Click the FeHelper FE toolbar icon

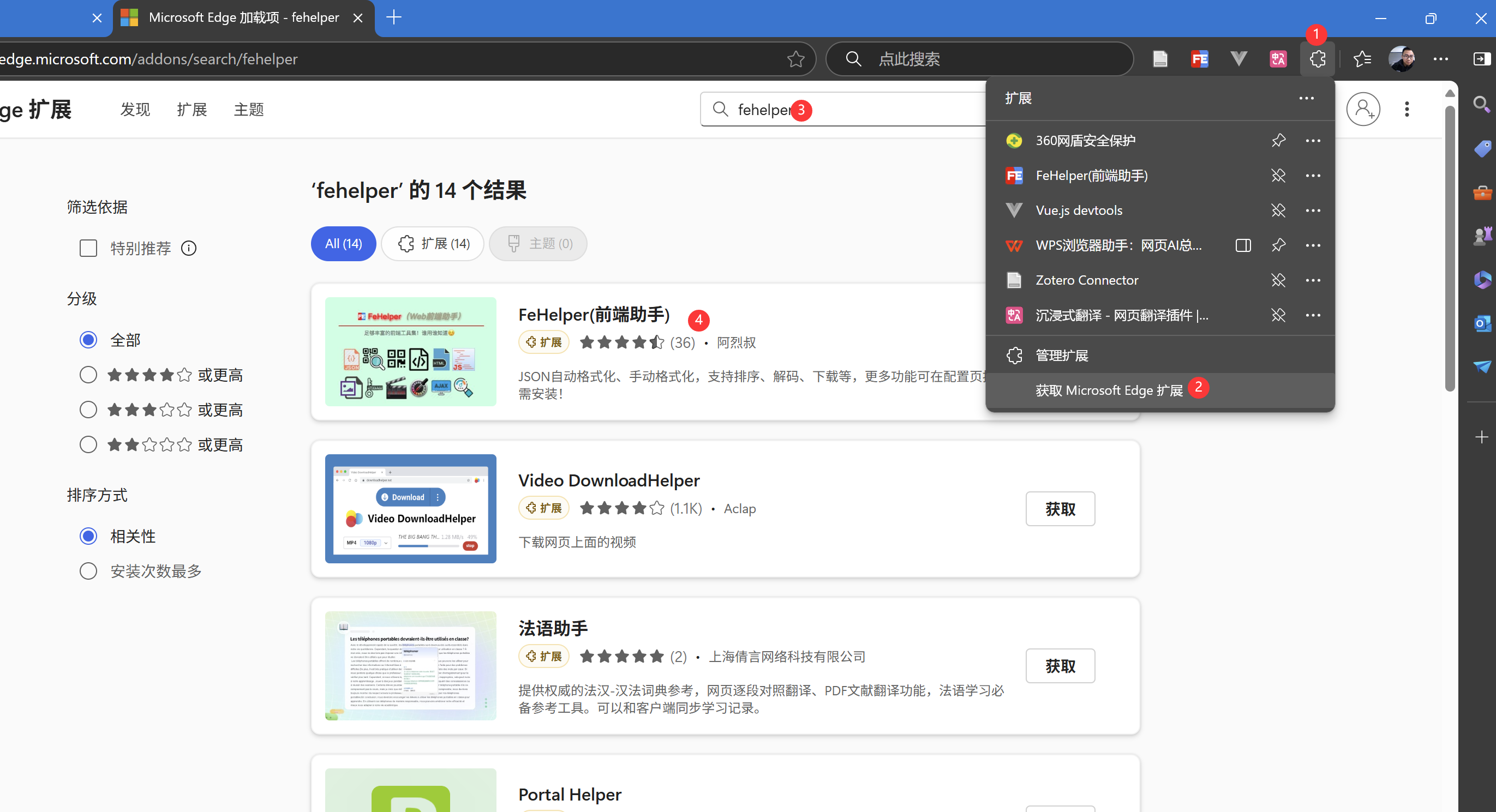tap(1199, 58)
